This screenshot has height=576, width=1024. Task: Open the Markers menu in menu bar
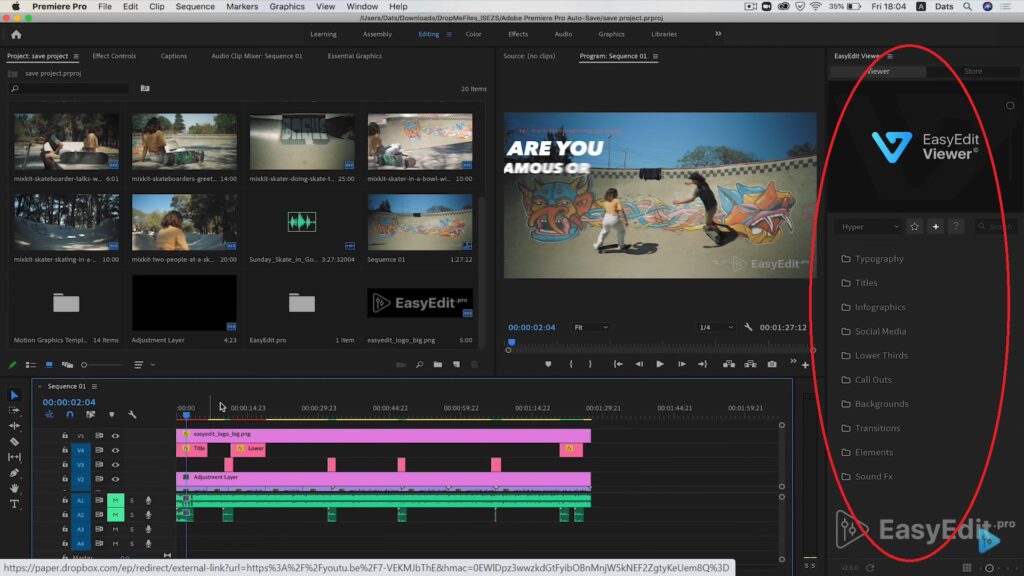point(242,7)
